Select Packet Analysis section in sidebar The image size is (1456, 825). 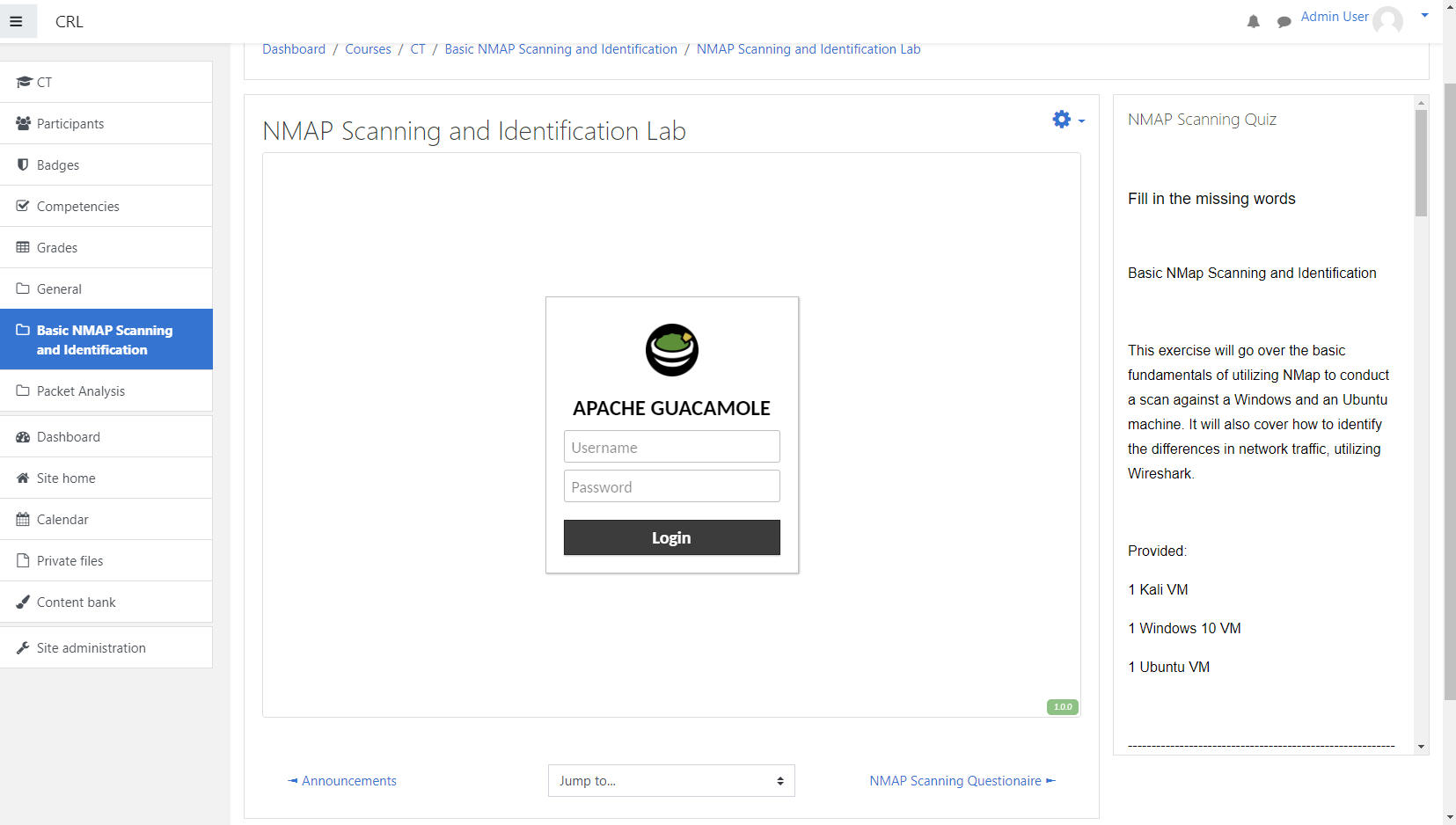[x=81, y=391]
